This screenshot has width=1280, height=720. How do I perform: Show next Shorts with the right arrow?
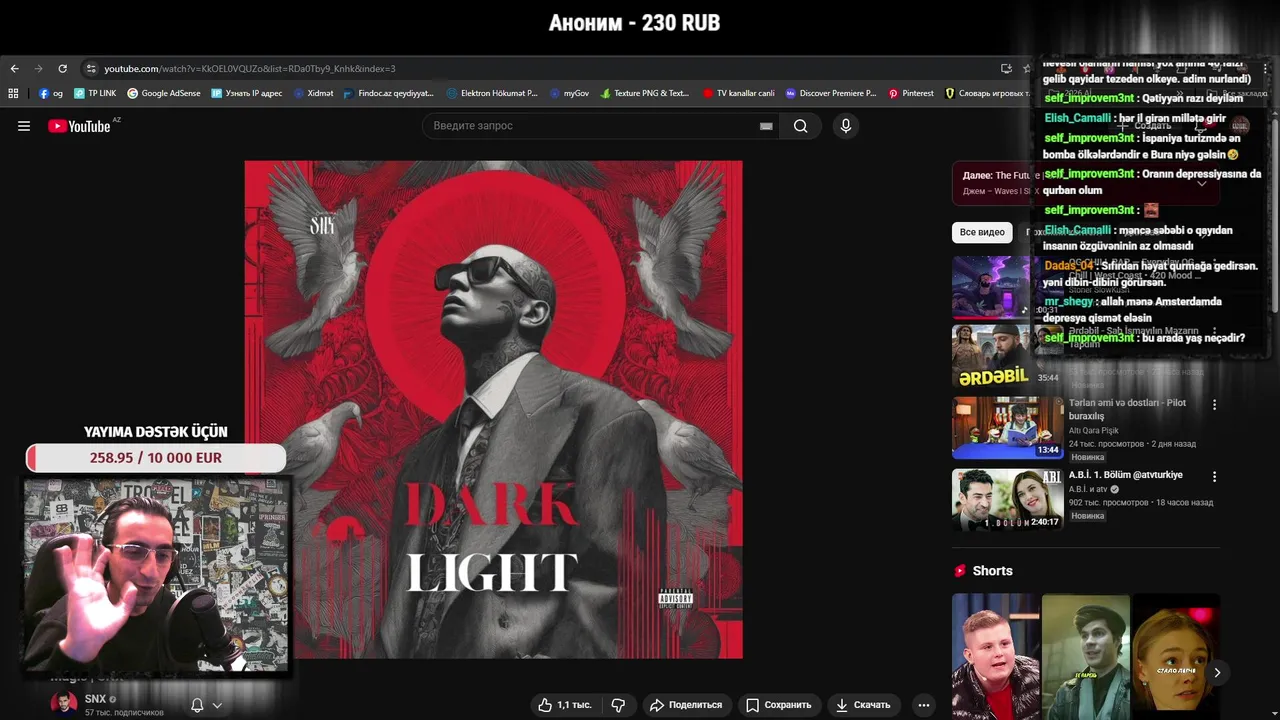(1217, 673)
